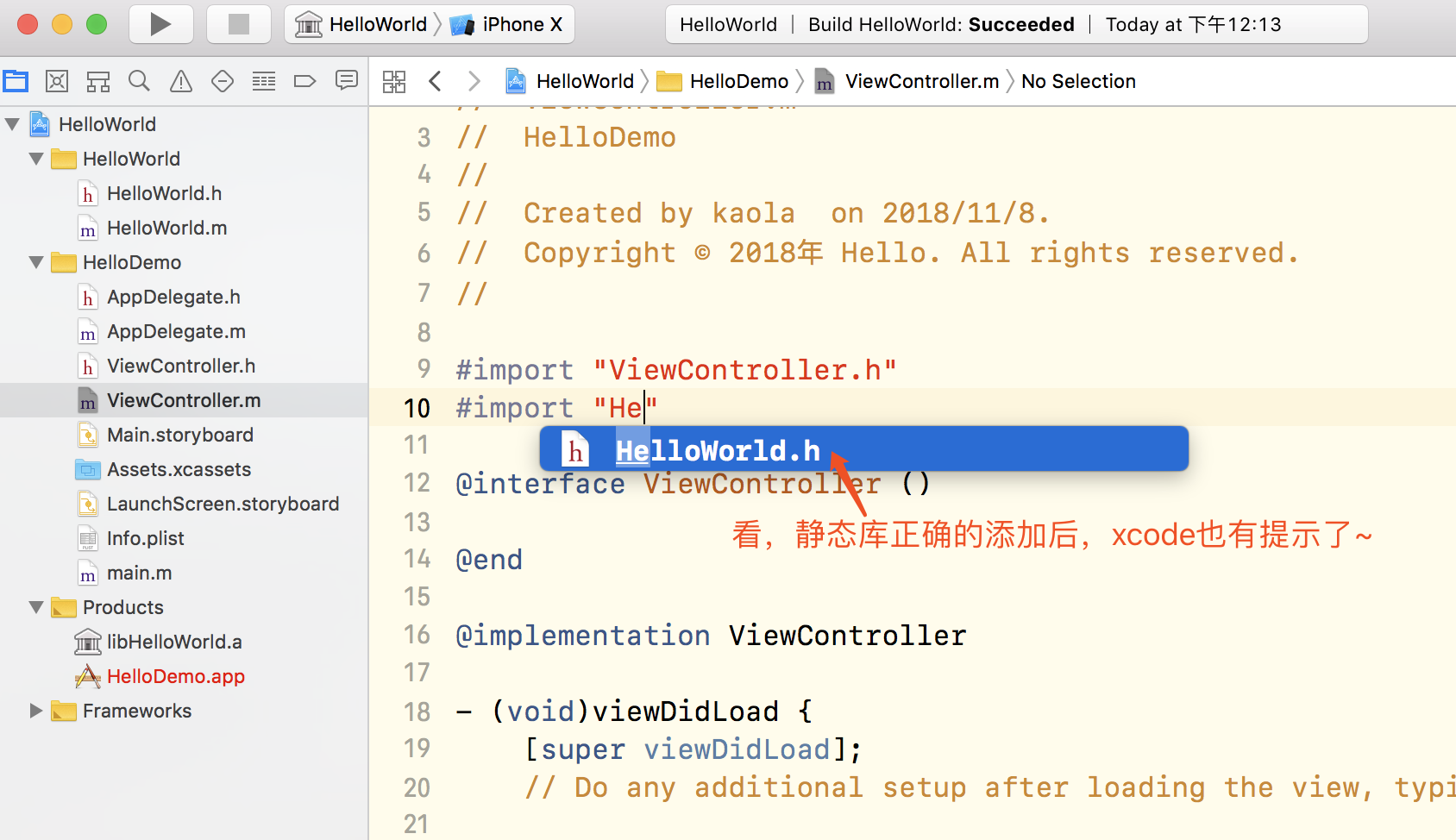Open the Report navigator
The height and width of the screenshot is (840, 1456).
347,82
